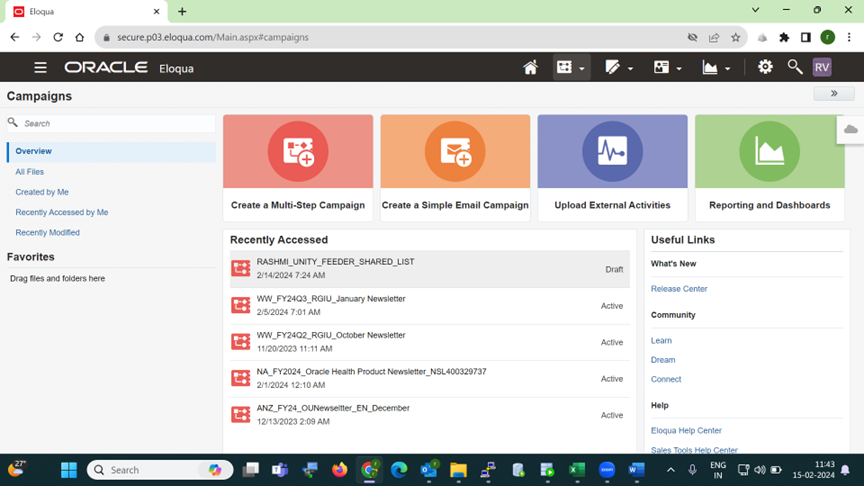The width and height of the screenshot is (864, 486).
Task: Open Chrome extensions puzzle icon
Action: click(784, 37)
